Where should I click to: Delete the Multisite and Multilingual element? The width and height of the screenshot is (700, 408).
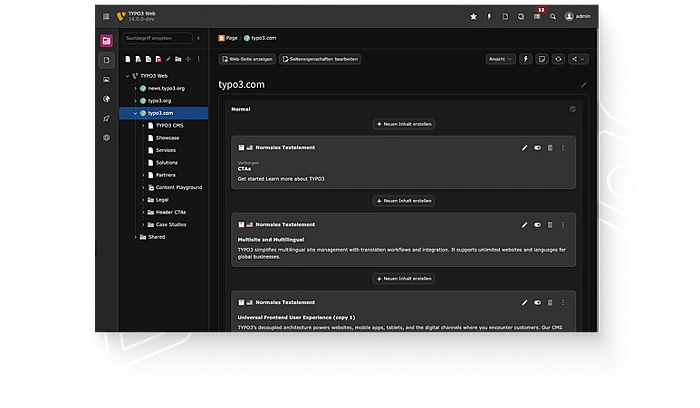550,225
